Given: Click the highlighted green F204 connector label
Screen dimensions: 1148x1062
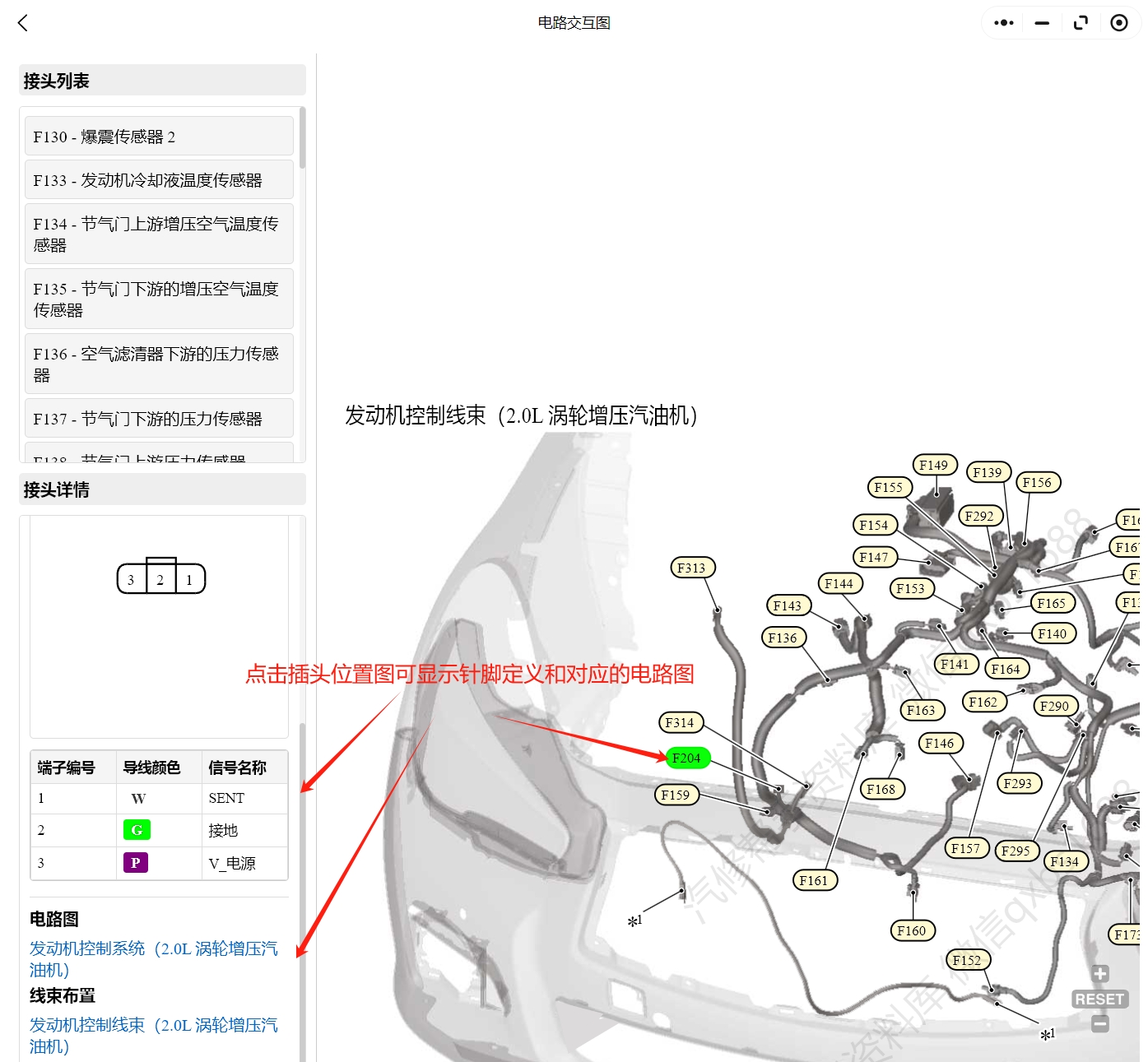Looking at the screenshot, I should [x=687, y=758].
